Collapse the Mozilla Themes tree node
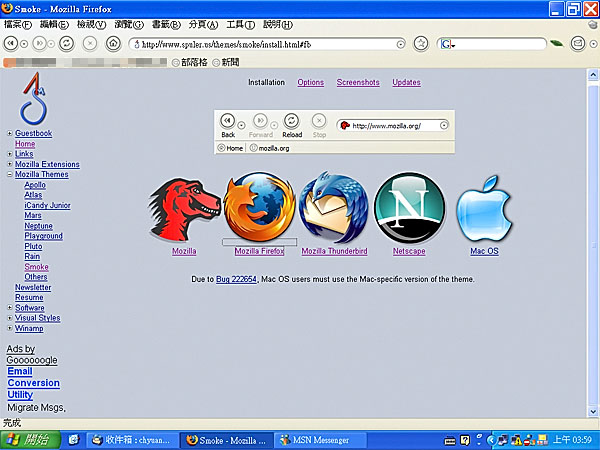Screen dimensions: 600x450 10,175
